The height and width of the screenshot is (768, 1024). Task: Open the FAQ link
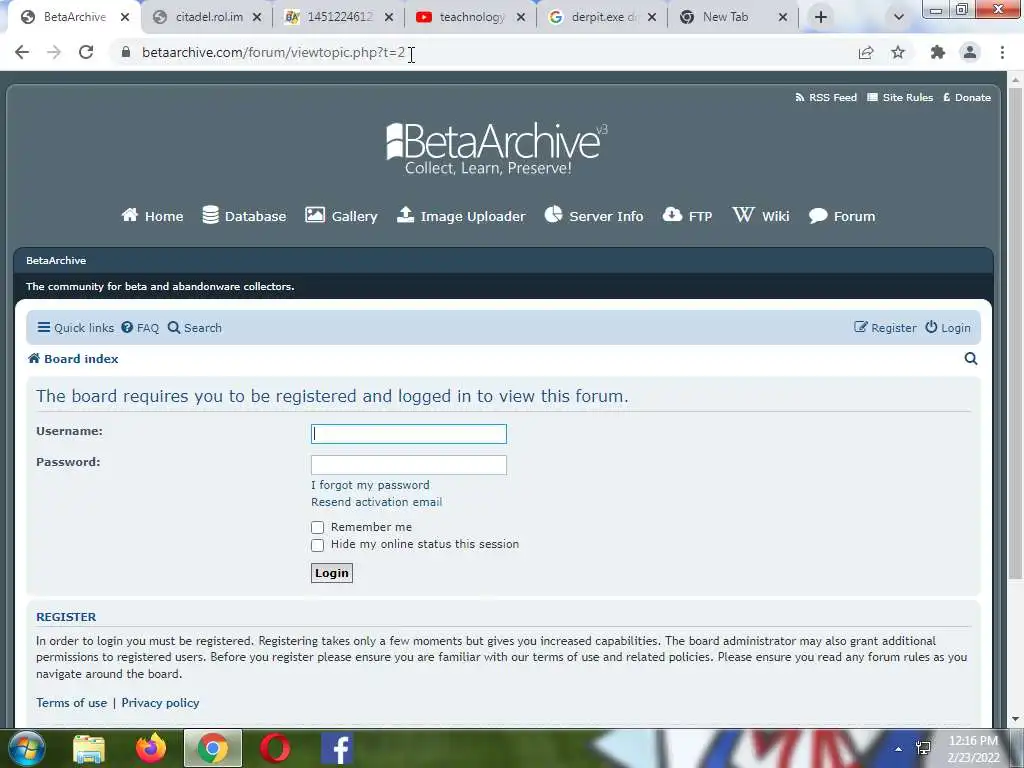tap(140, 328)
